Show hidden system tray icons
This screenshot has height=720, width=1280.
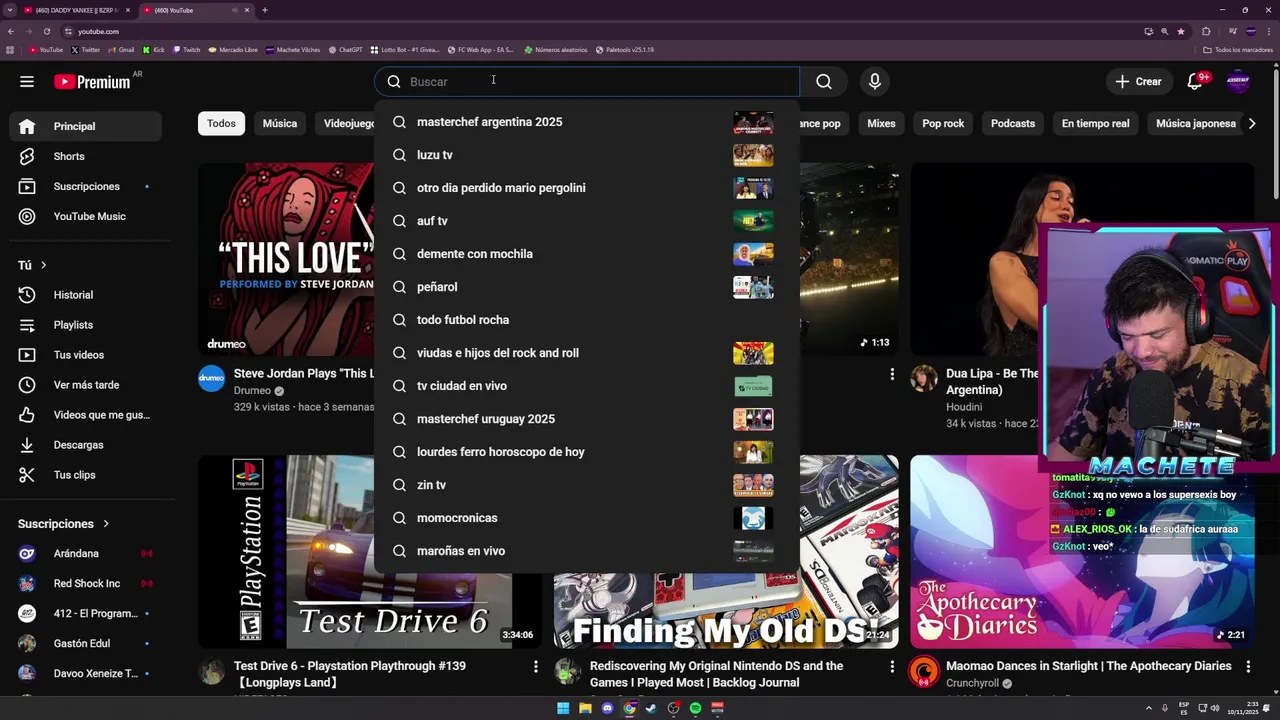(1149, 708)
